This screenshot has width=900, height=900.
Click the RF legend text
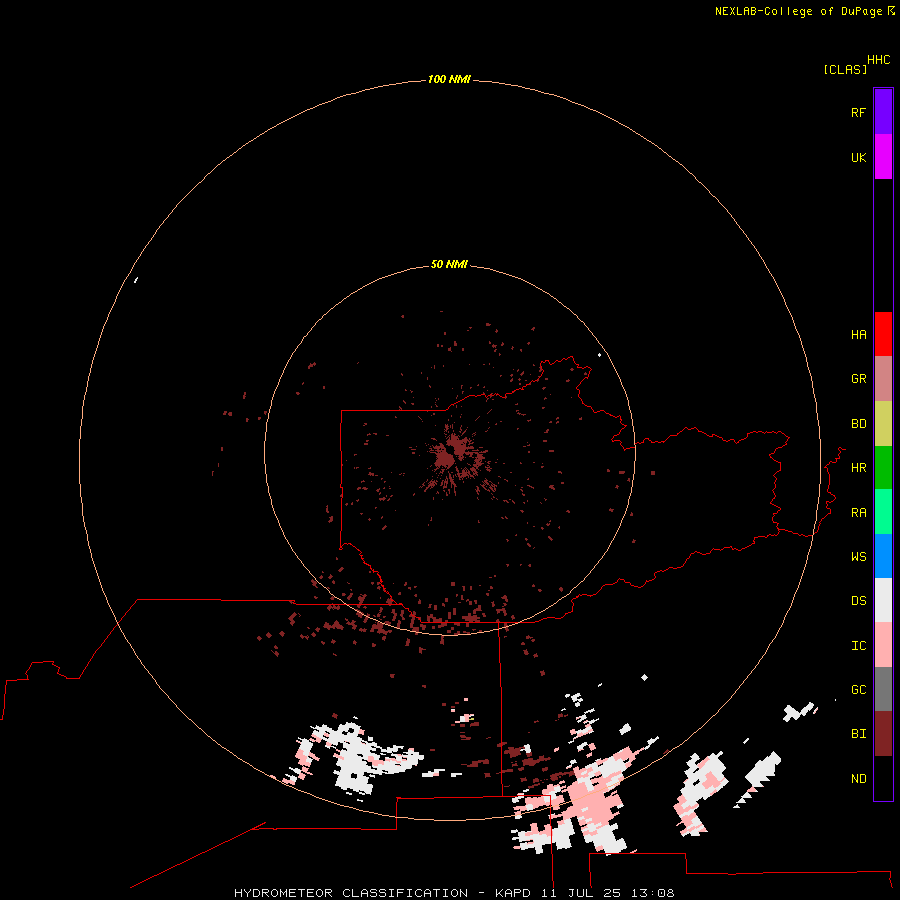pyautogui.click(x=858, y=112)
